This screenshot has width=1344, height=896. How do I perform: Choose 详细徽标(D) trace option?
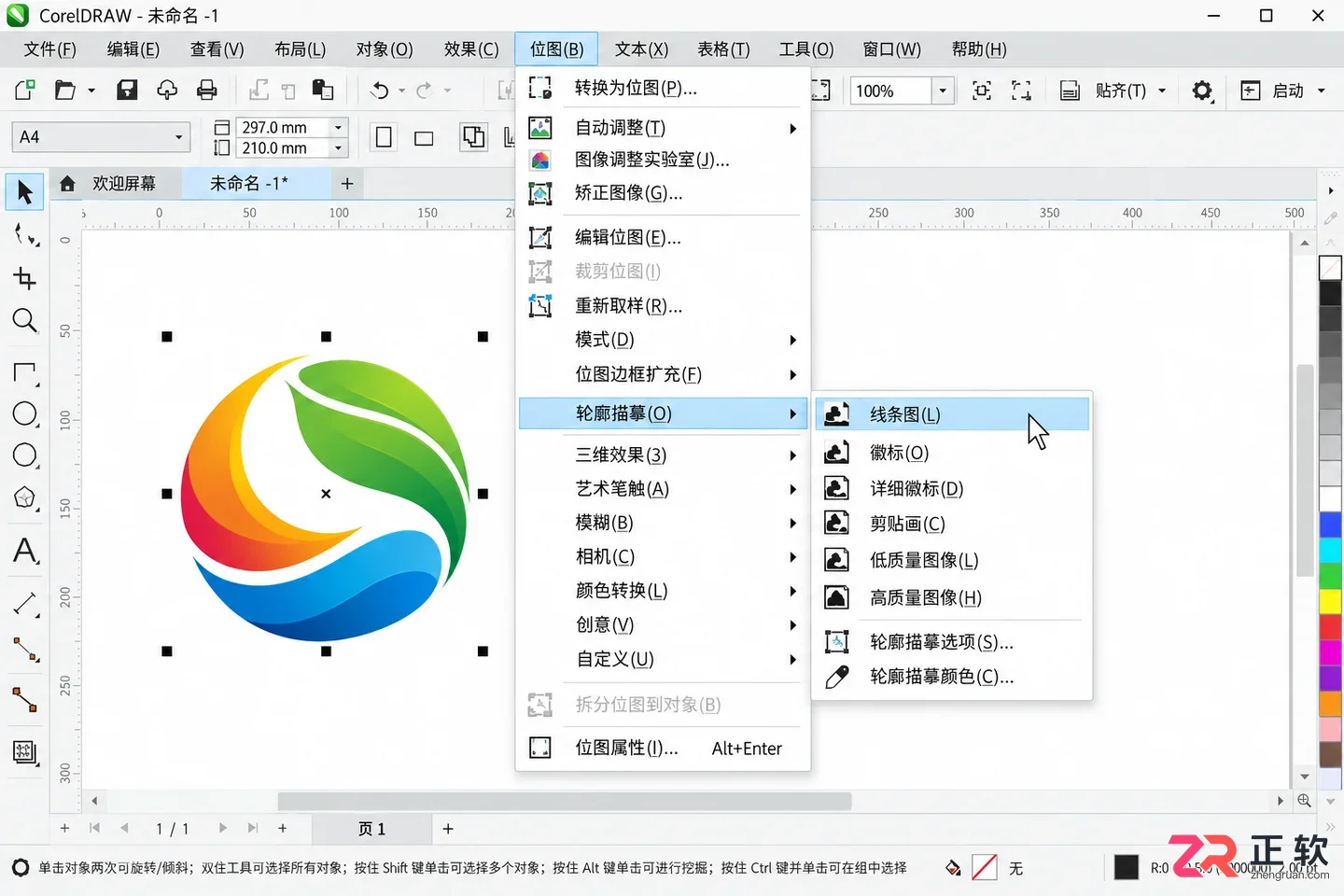coord(952,488)
